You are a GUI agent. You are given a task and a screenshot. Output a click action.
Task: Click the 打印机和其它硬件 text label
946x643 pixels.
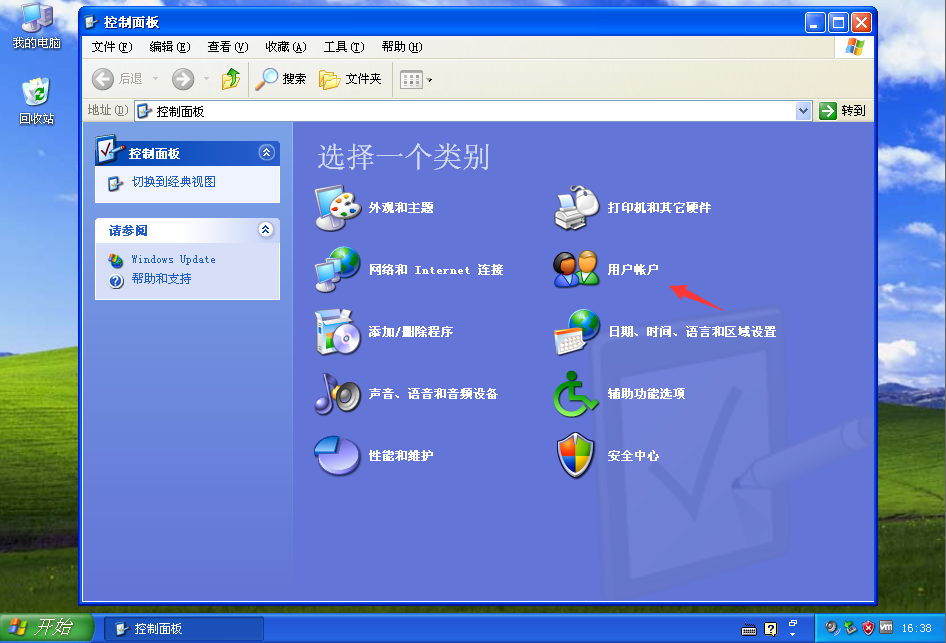659,208
